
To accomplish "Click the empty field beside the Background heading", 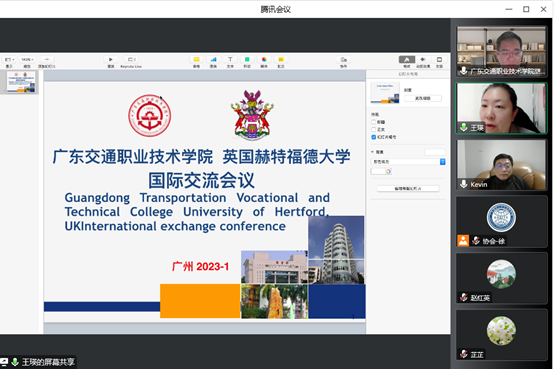I will click(435, 152).
